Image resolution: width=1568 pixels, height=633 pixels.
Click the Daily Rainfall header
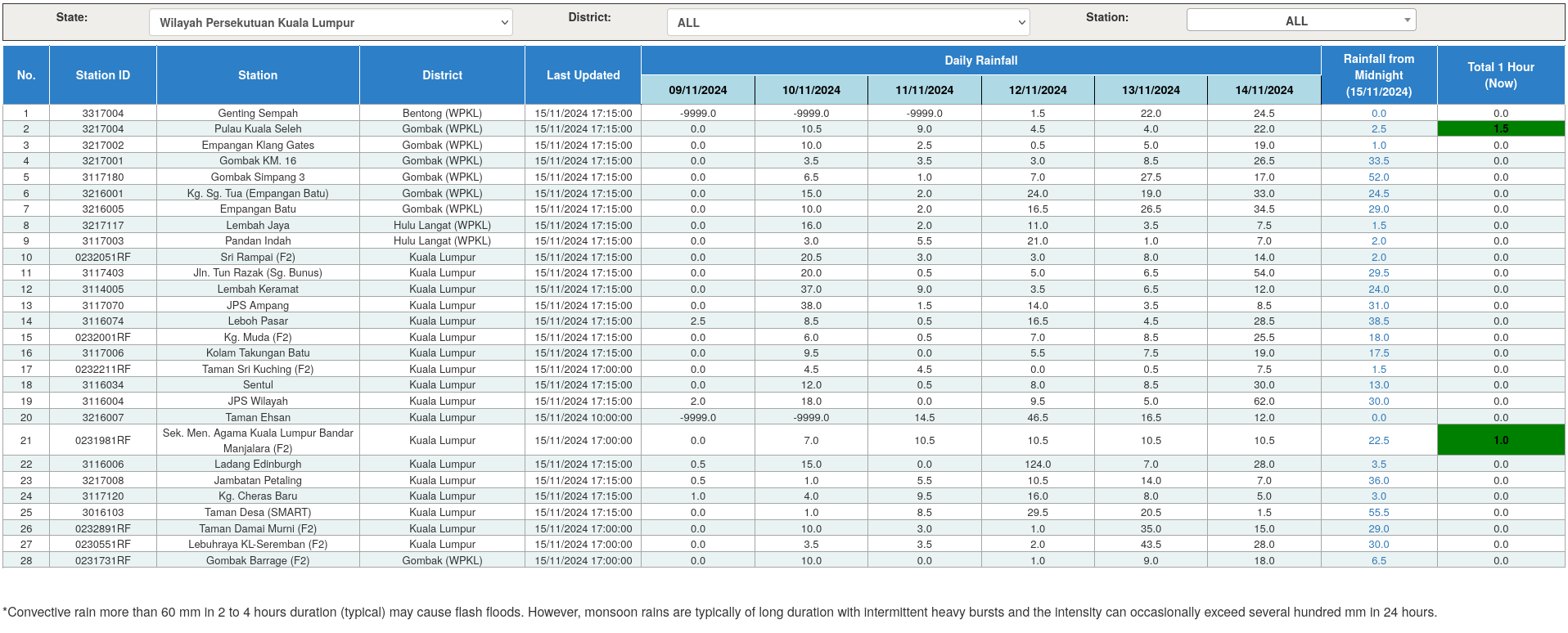[981, 61]
